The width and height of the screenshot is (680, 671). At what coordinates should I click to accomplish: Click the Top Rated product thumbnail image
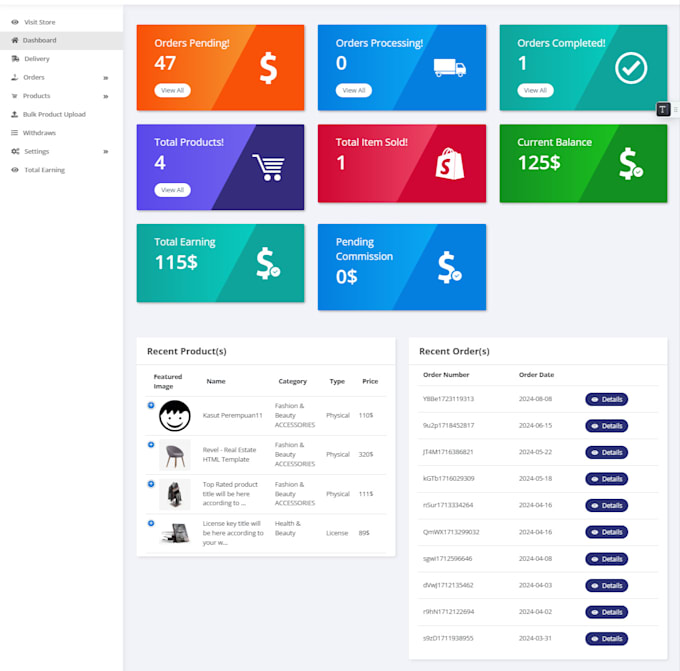tap(175, 494)
